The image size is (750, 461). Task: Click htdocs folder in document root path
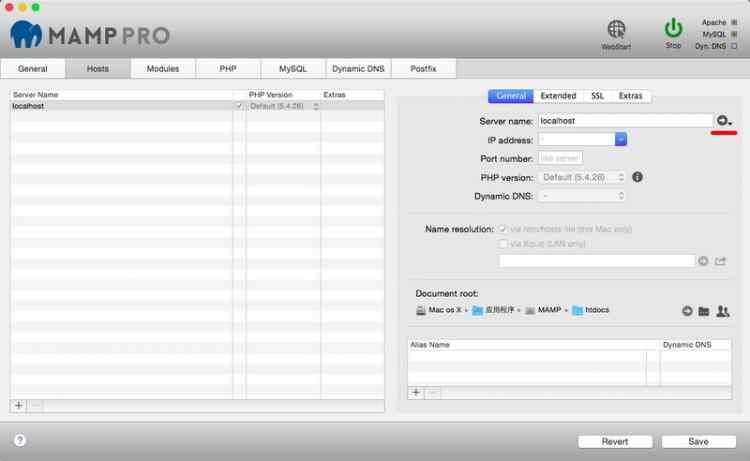[x=591, y=310]
